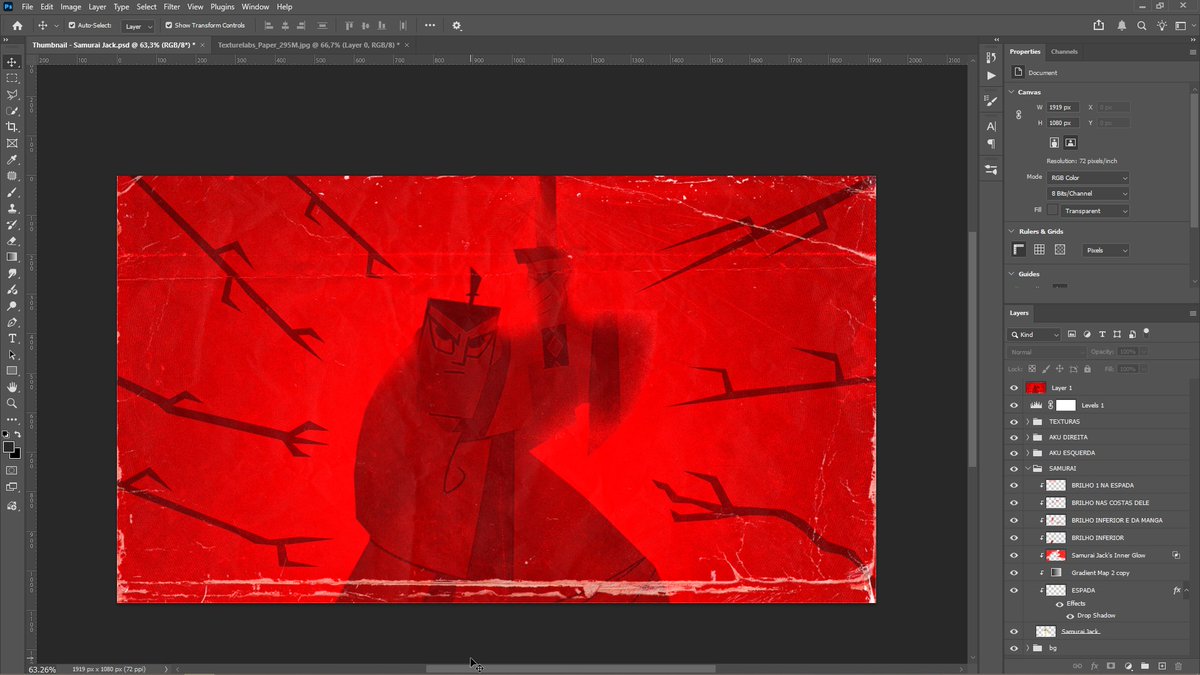Collapse the SAMURAI group

click(x=1027, y=468)
